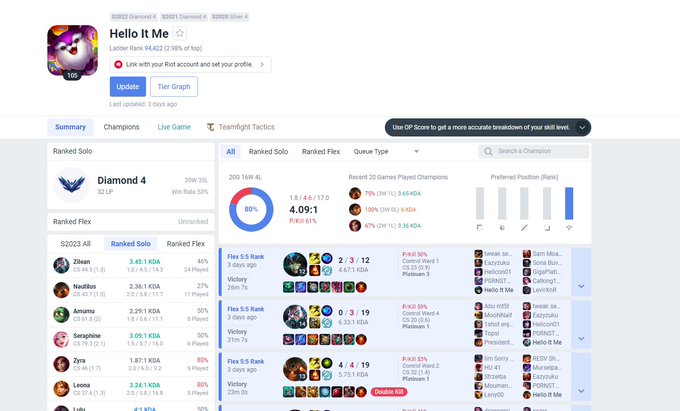Filter matches by Ranked Flex
Image resolution: width=680 pixels, height=411 pixels.
coord(321,151)
